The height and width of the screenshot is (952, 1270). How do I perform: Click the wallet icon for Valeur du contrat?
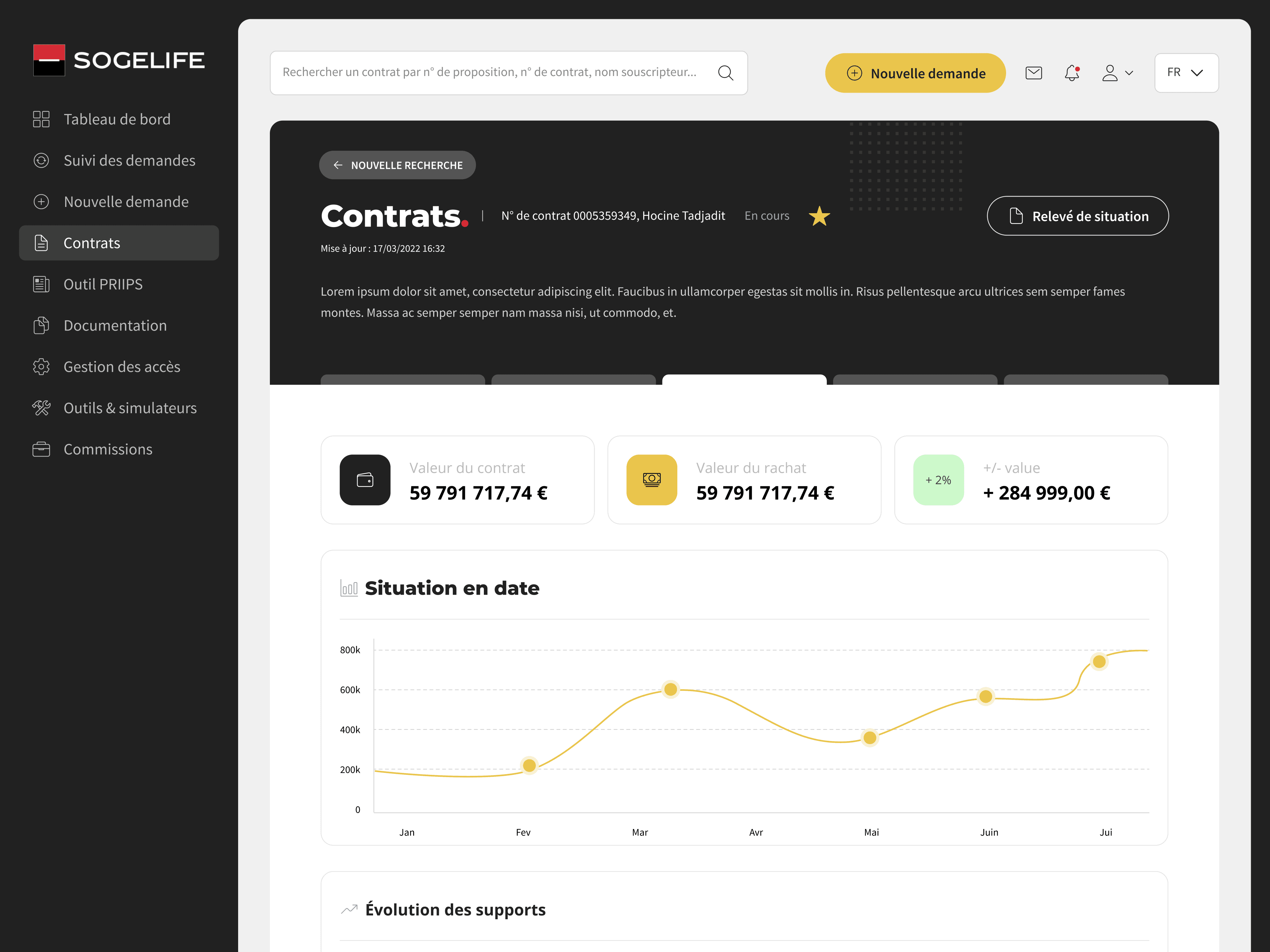[365, 480]
